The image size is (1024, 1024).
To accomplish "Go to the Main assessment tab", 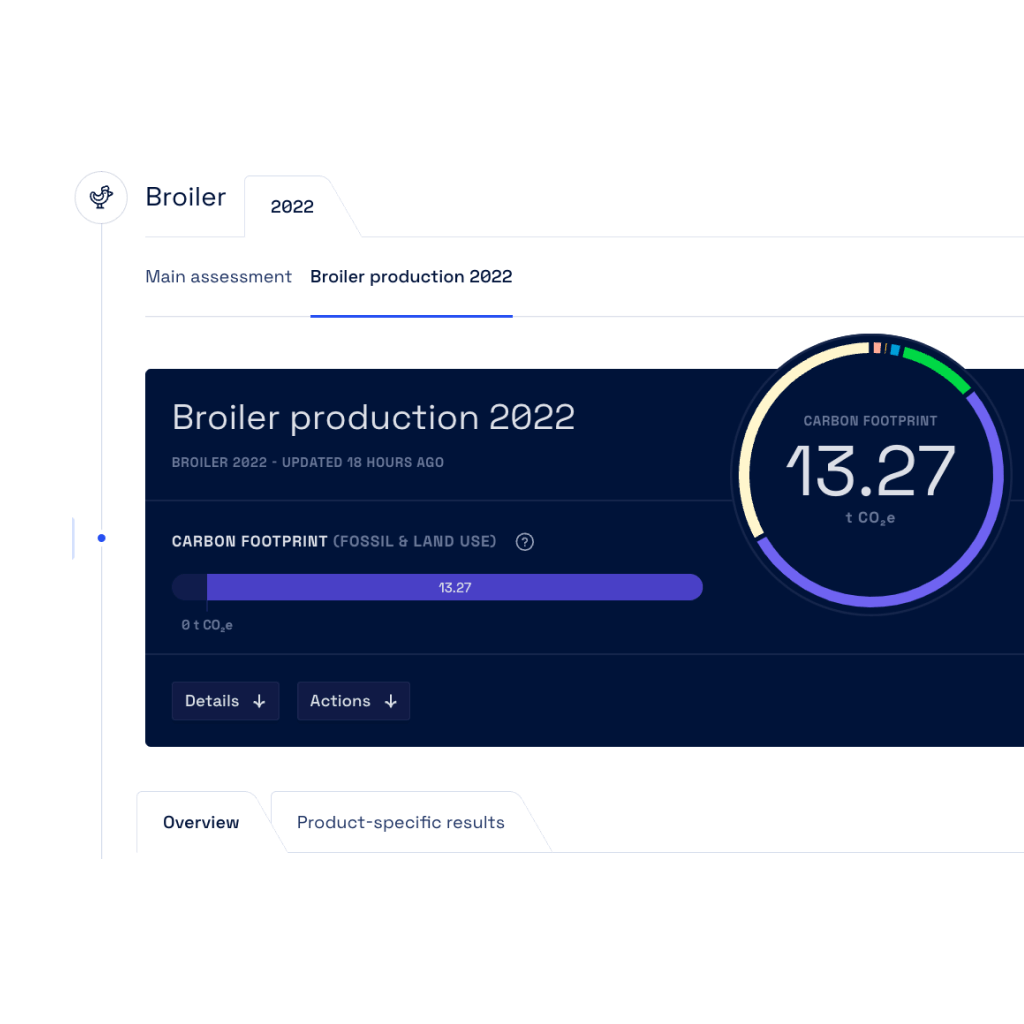I will click(218, 277).
